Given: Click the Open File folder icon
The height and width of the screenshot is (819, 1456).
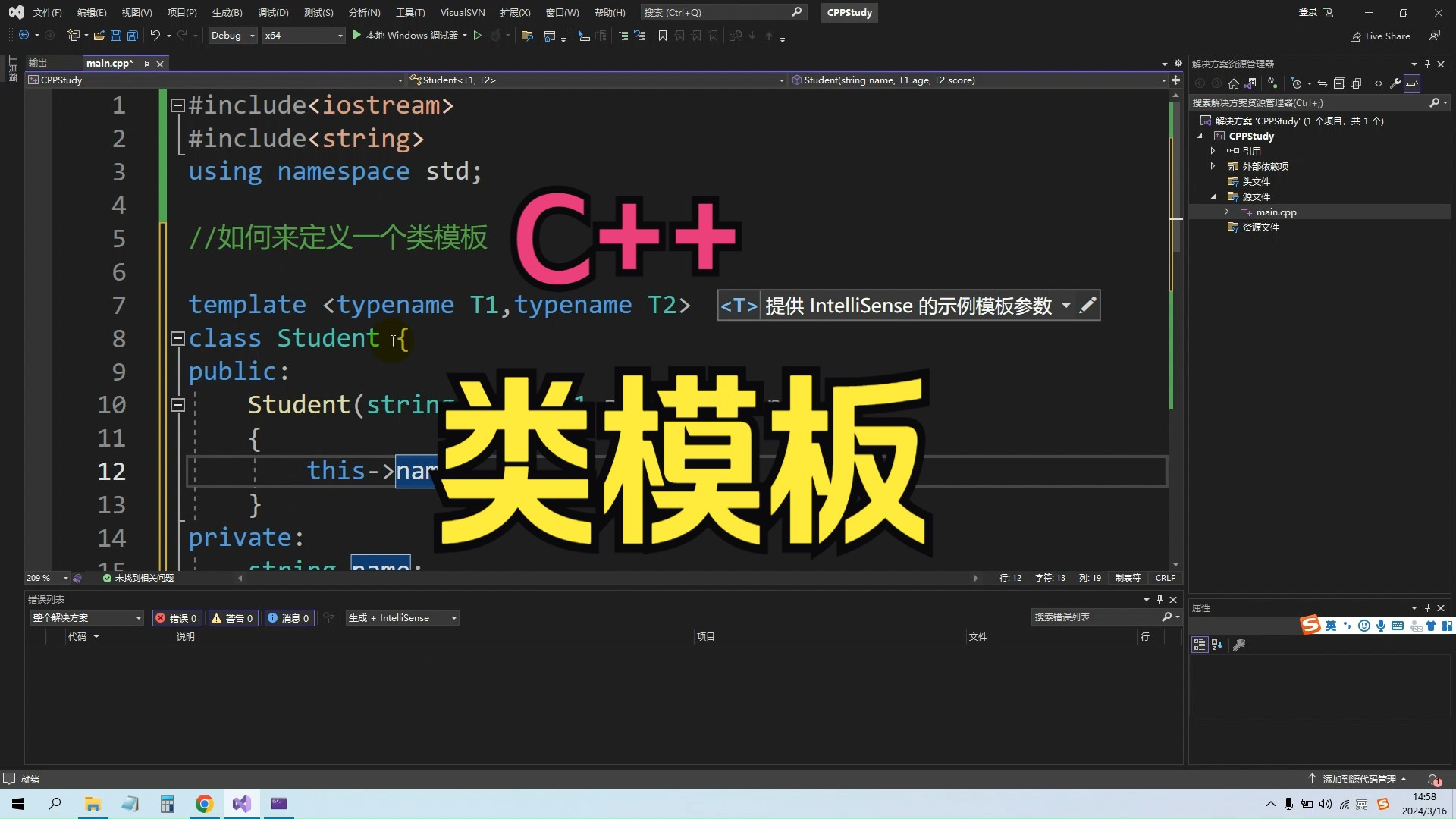Looking at the screenshot, I should click(99, 36).
